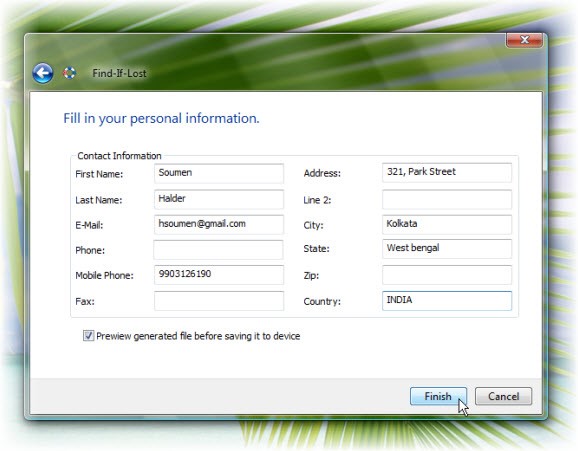Focus the empty Line 2 address field
This screenshot has width=578, height=451.
click(x=447, y=199)
